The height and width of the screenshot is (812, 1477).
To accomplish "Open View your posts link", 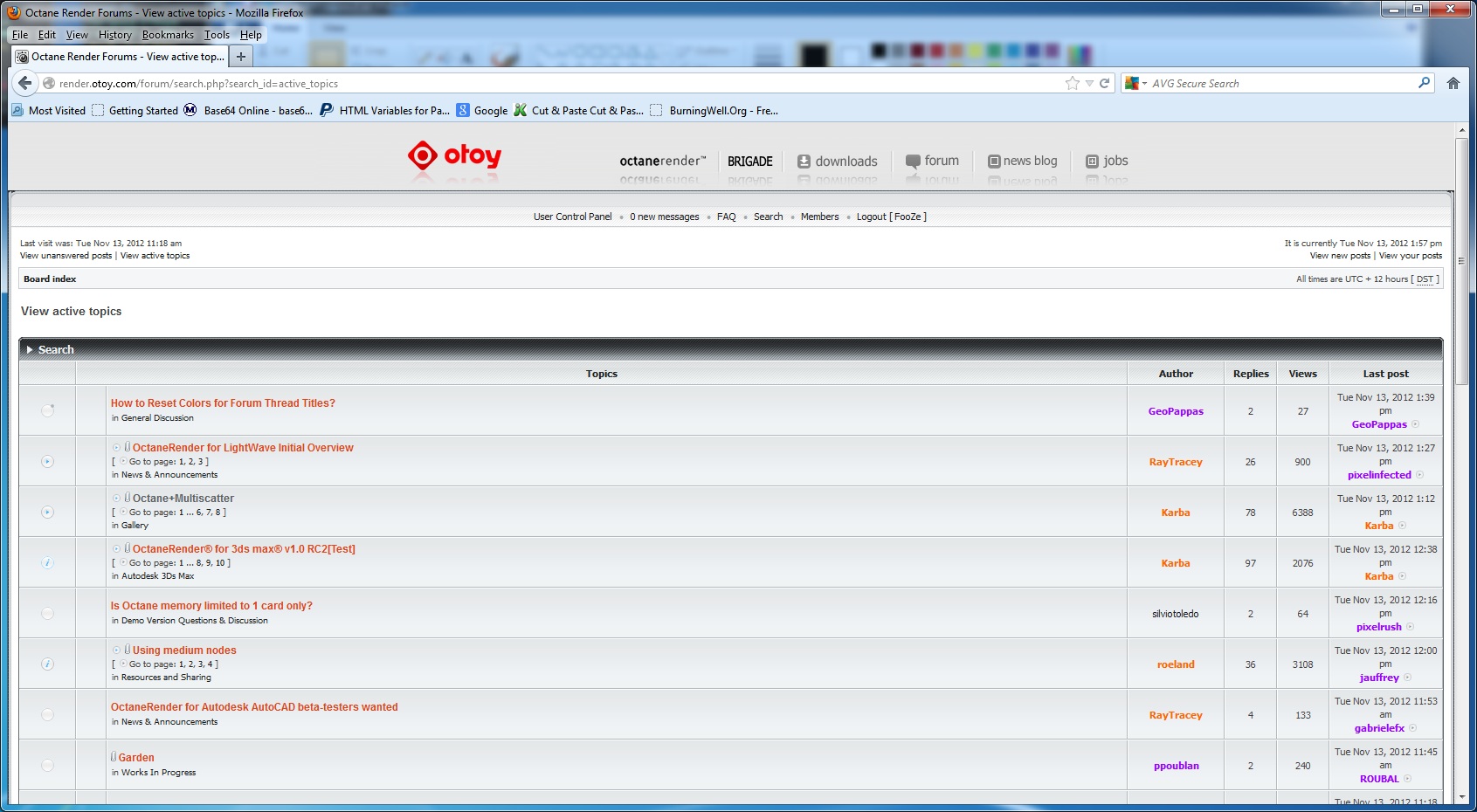I will coord(1411,256).
